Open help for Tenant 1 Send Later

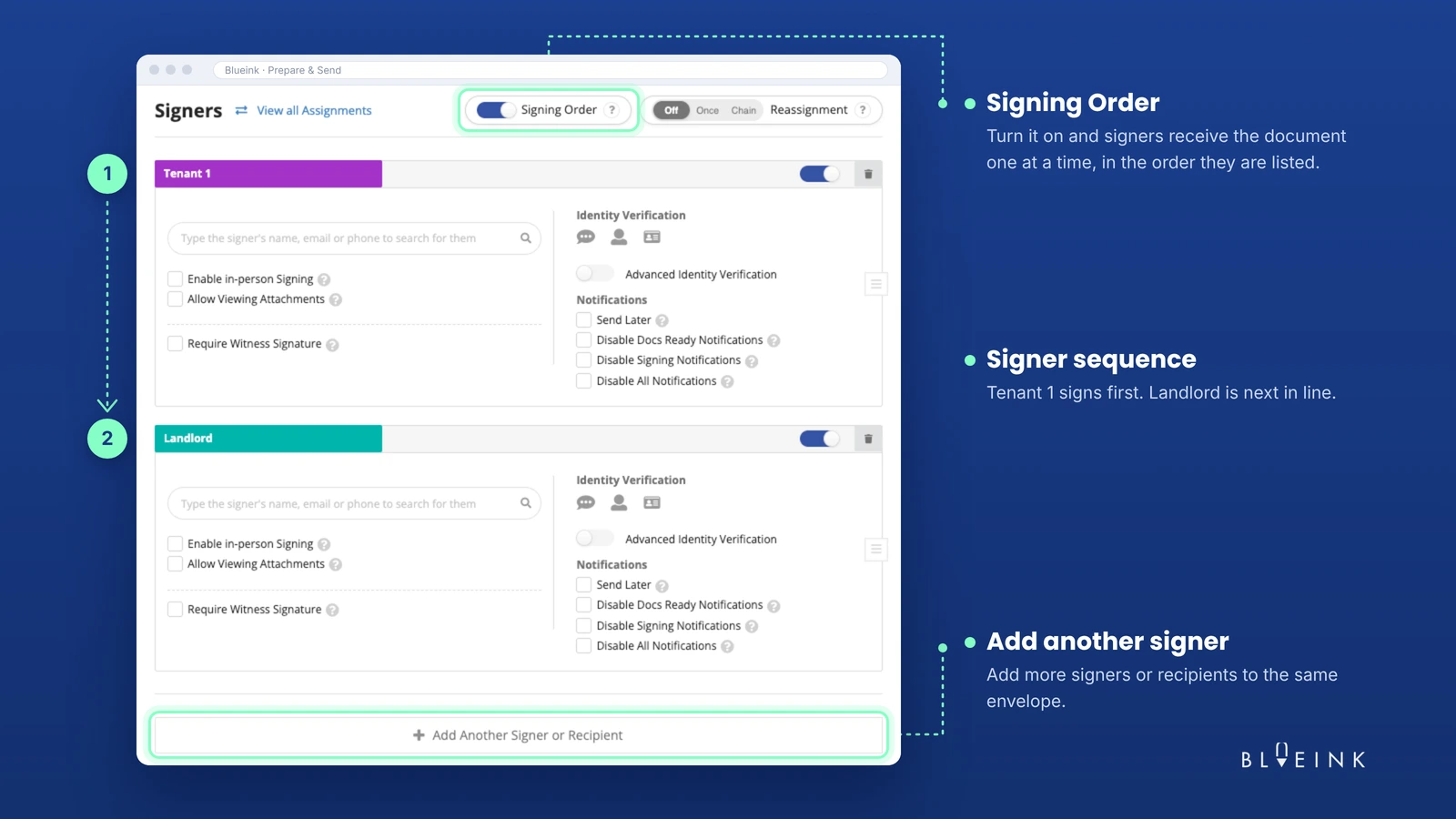(662, 320)
